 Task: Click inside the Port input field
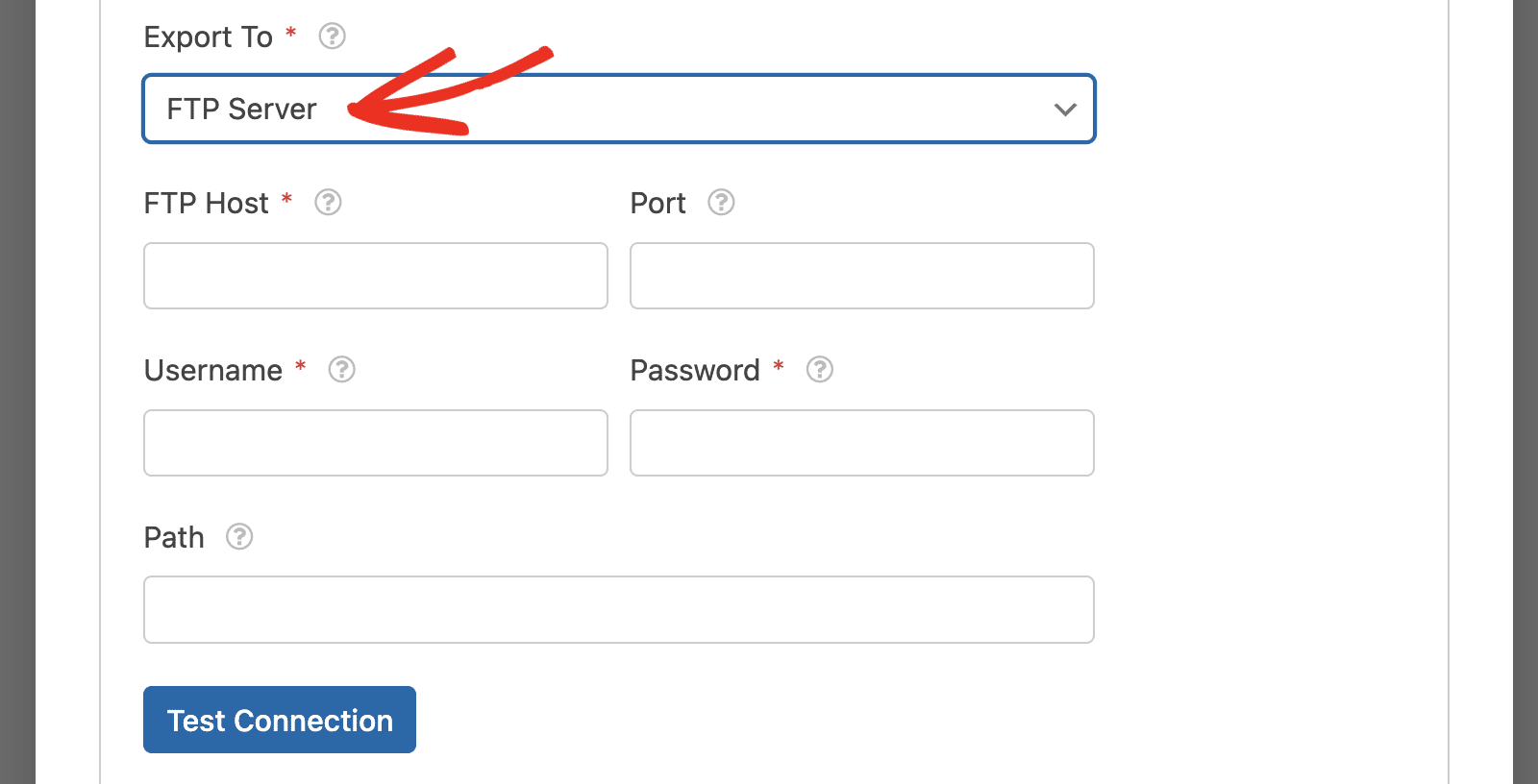pyautogui.click(x=862, y=276)
